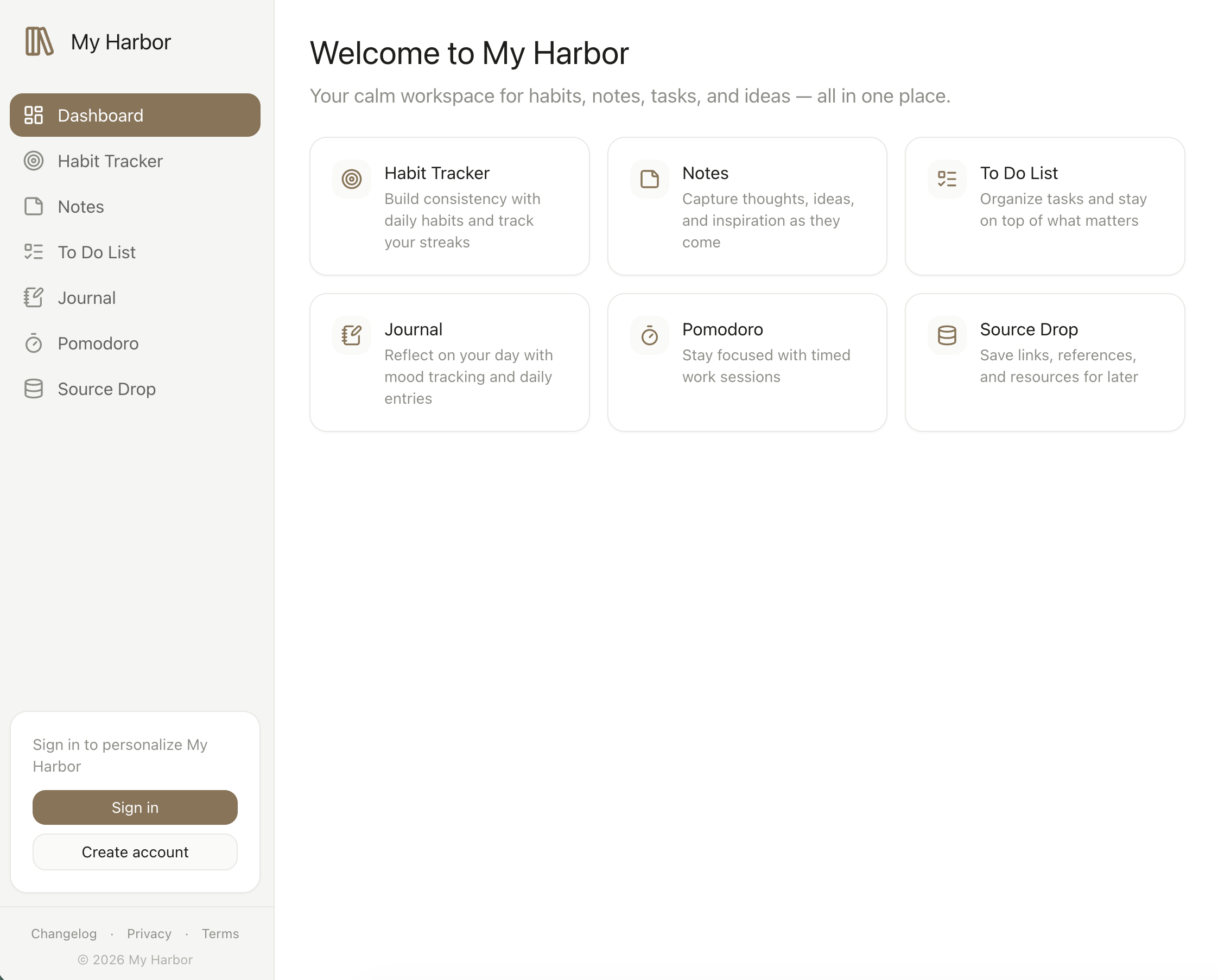The width and height of the screenshot is (1218, 980).
Task: Click the Source Drop card's database icon
Action: [947, 335]
